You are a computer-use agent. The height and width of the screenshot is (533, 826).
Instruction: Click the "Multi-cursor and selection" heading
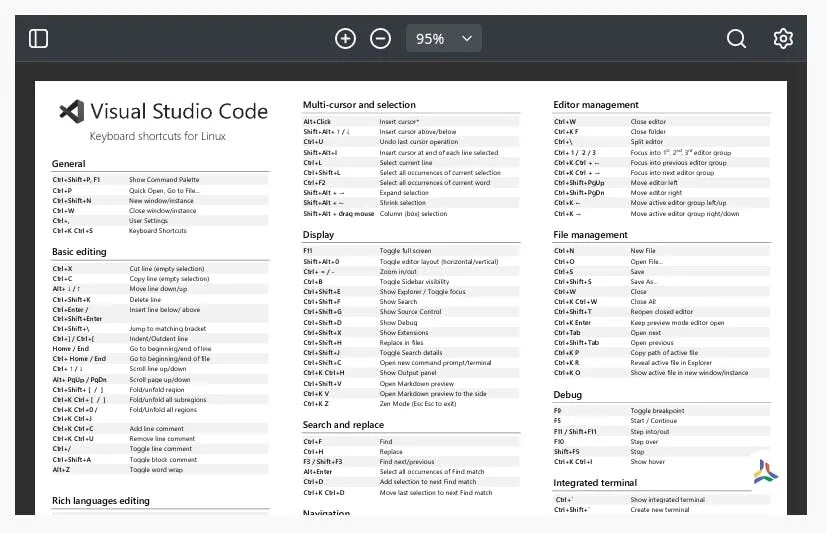click(x=359, y=105)
